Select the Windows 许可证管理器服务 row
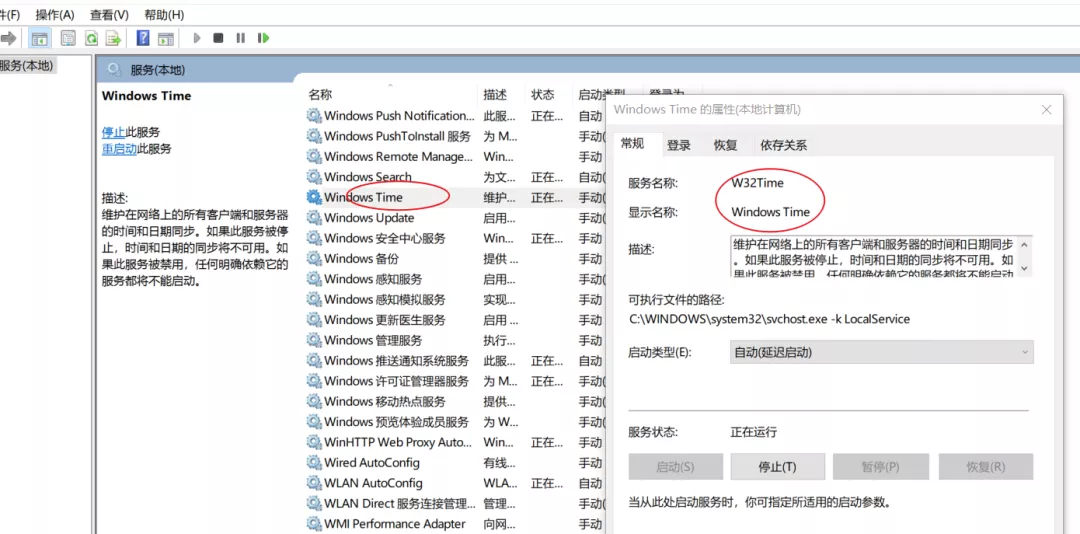 click(455, 381)
